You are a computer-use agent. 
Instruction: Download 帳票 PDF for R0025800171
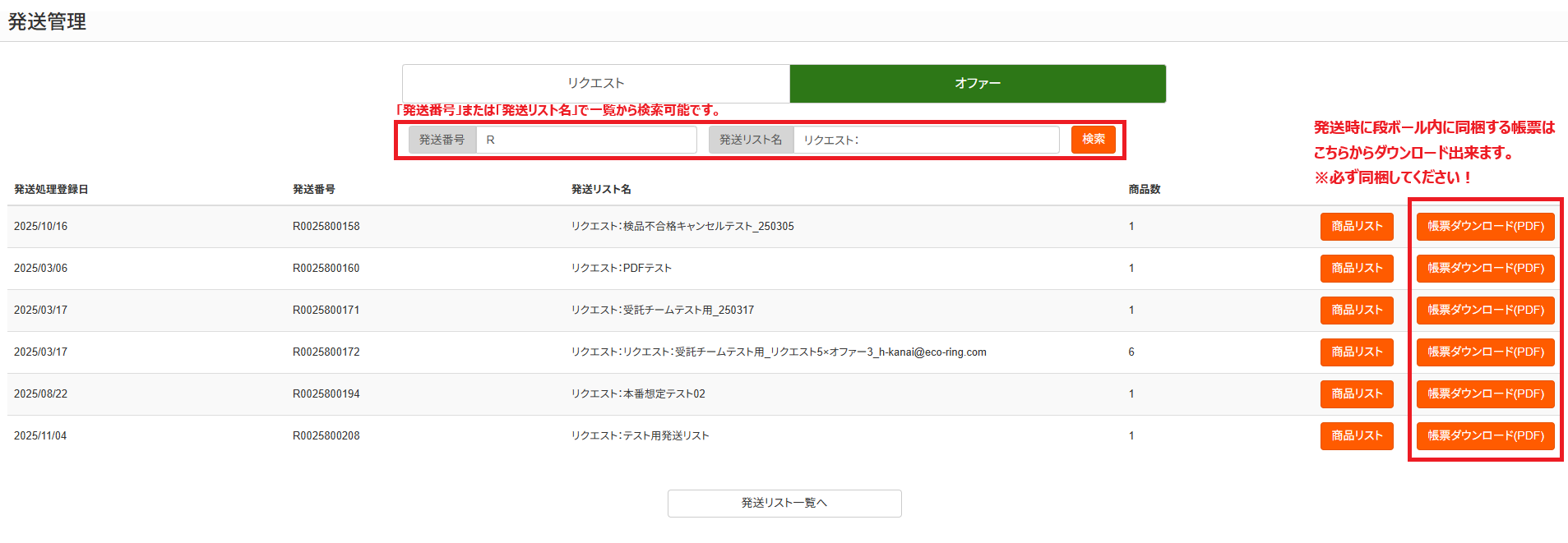point(1484,311)
